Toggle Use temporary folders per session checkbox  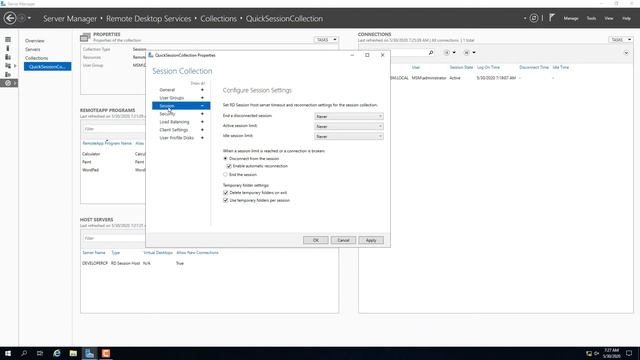tap(225, 200)
